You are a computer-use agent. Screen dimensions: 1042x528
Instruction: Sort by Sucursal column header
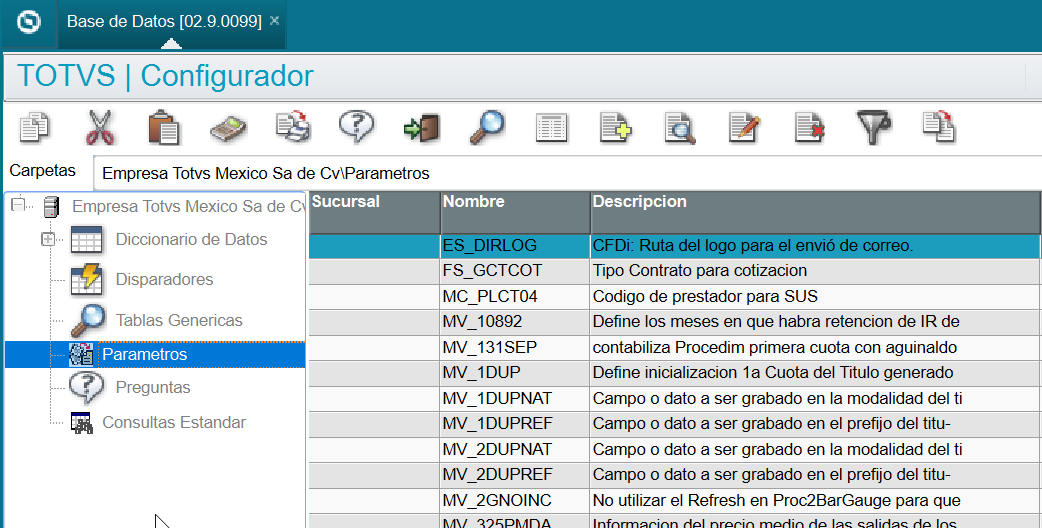[x=374, y=212]
